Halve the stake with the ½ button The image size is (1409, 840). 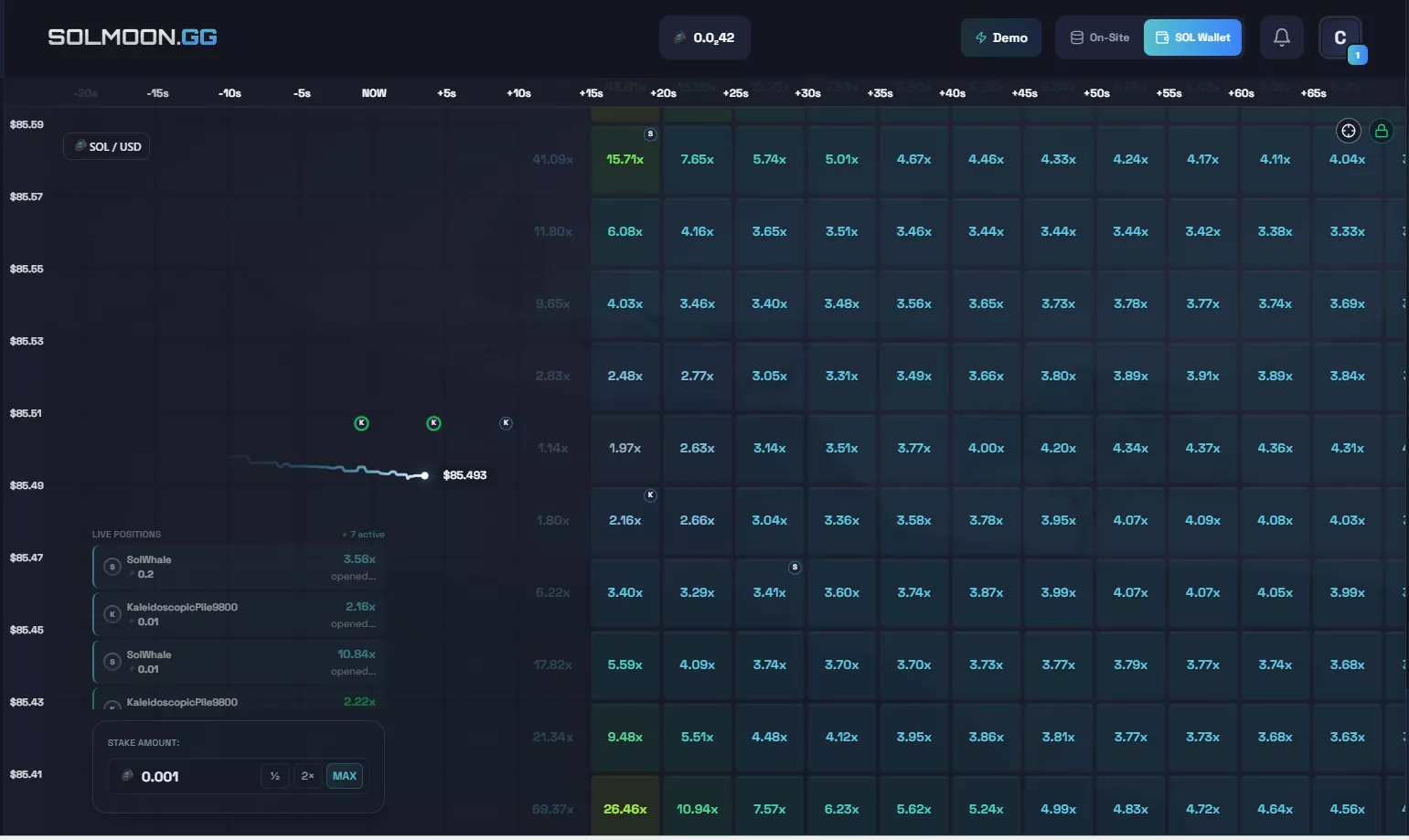coord(274,776)
